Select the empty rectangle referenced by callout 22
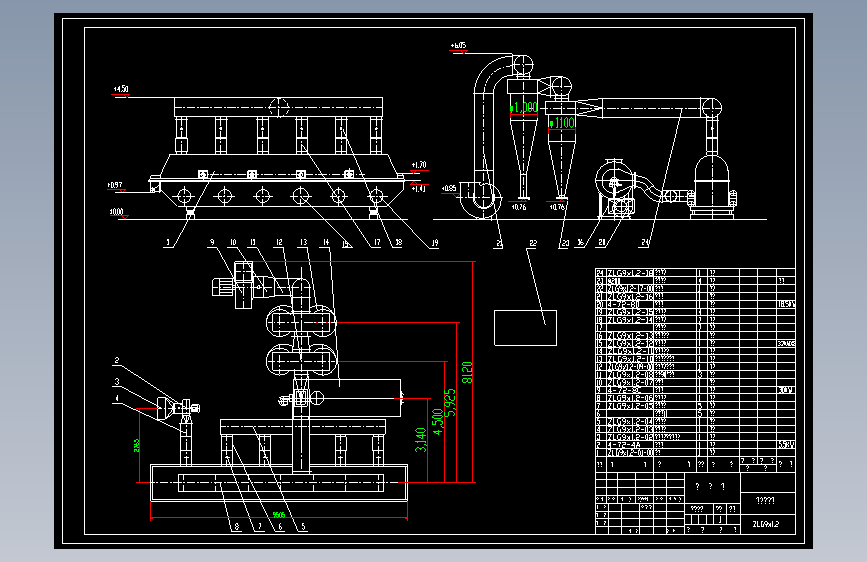The image size is (867, 562). [525, 328]
